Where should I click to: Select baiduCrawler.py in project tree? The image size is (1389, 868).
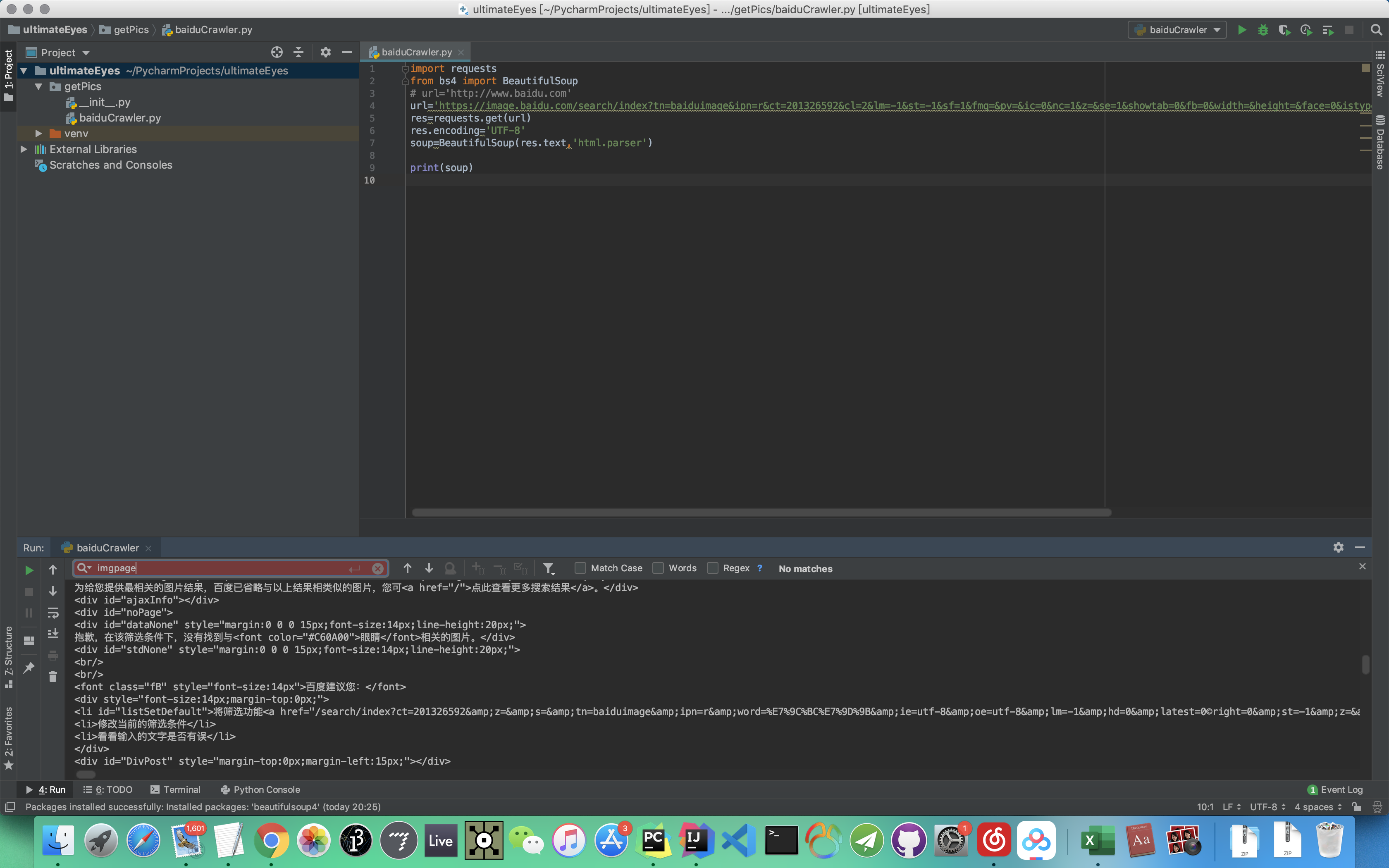[120, 118]
